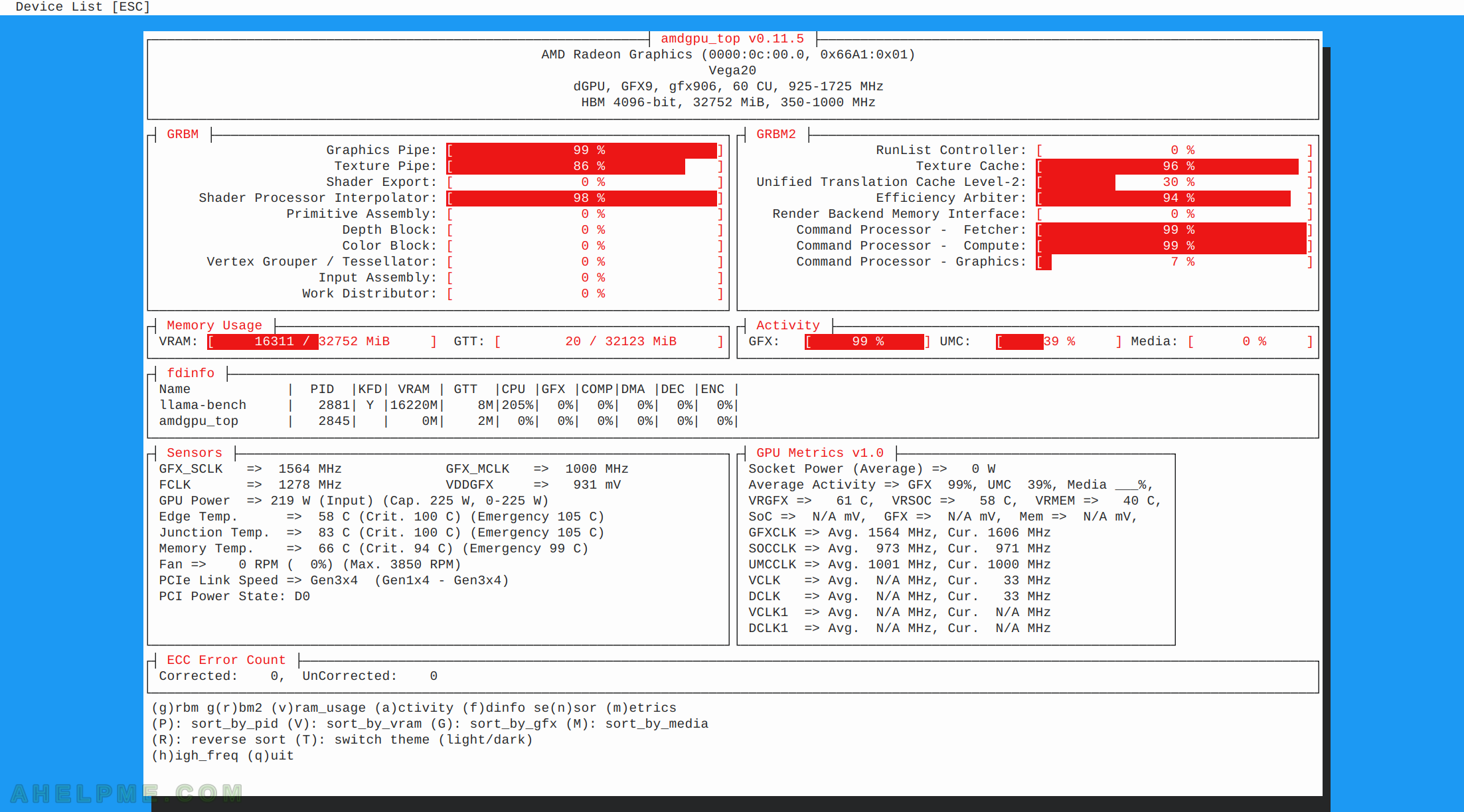
Task: Toggle the g(r)bm2 panel shortcut
Action: tap(234, 708)
